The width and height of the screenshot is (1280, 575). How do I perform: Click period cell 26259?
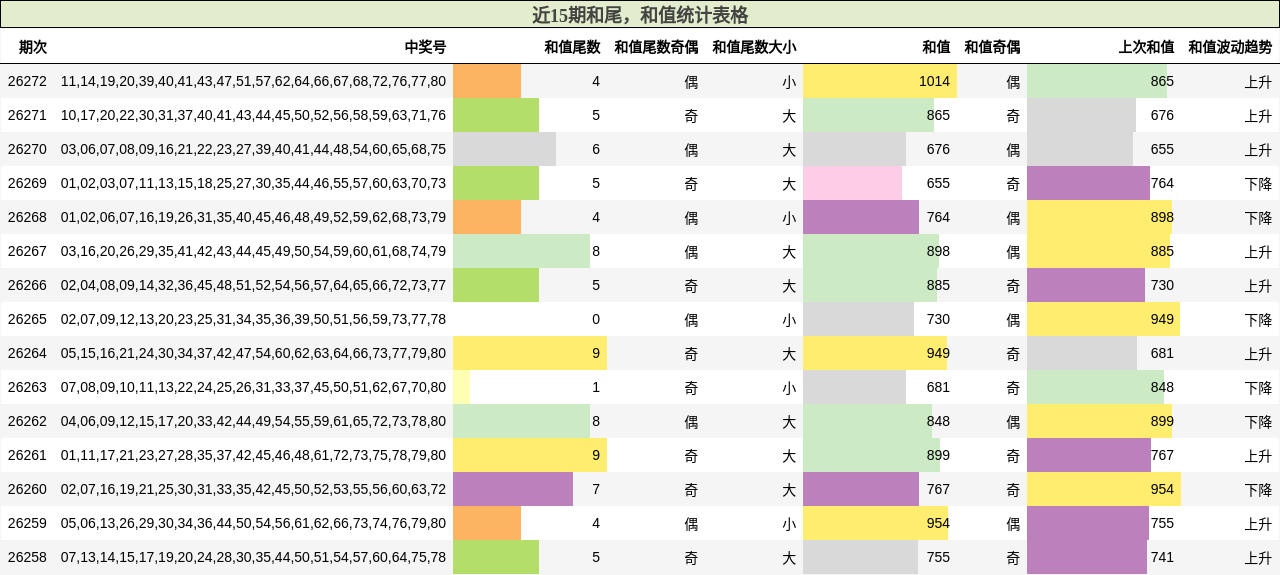point(27,523)
